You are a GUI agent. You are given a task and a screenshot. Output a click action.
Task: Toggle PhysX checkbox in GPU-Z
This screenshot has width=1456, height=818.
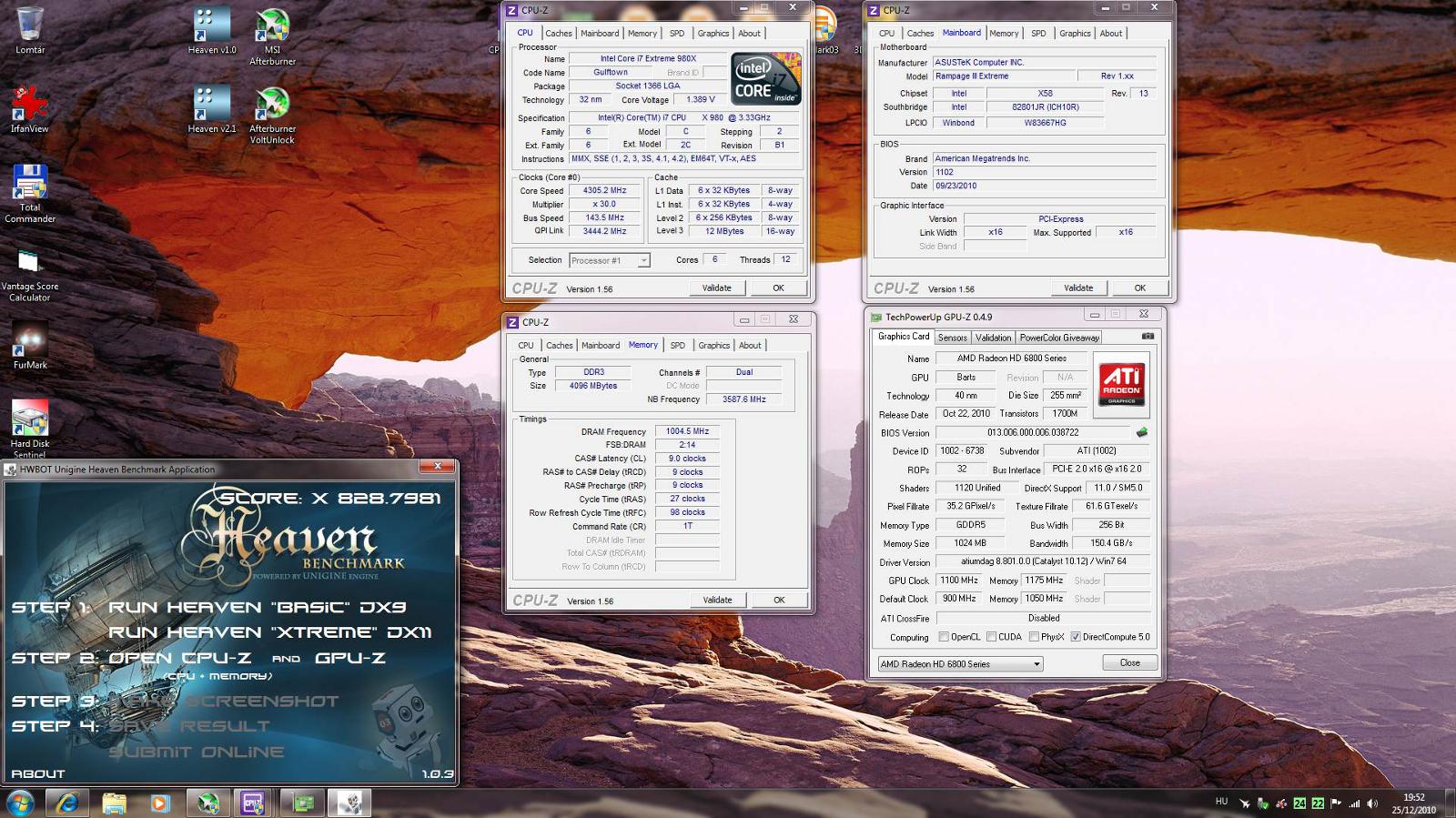point(1034,637)
